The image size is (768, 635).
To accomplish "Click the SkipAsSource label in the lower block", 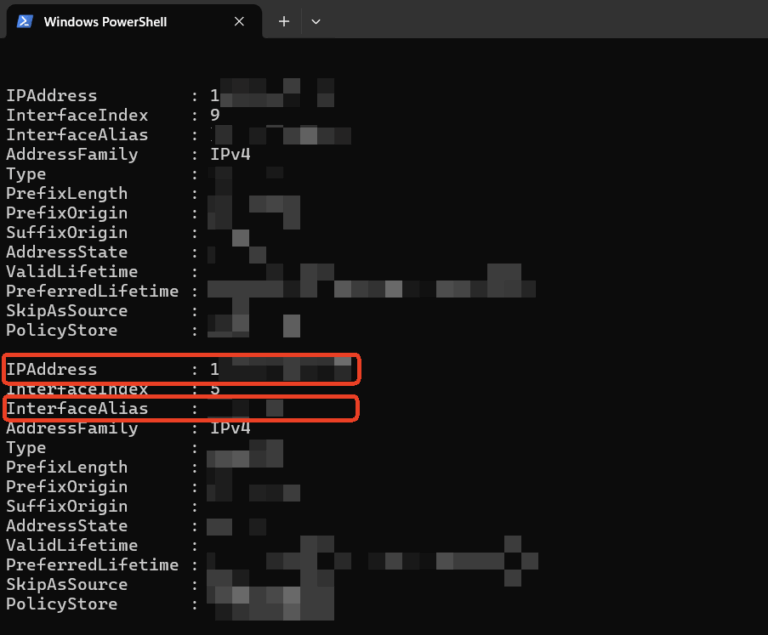I will click(67, 585).
